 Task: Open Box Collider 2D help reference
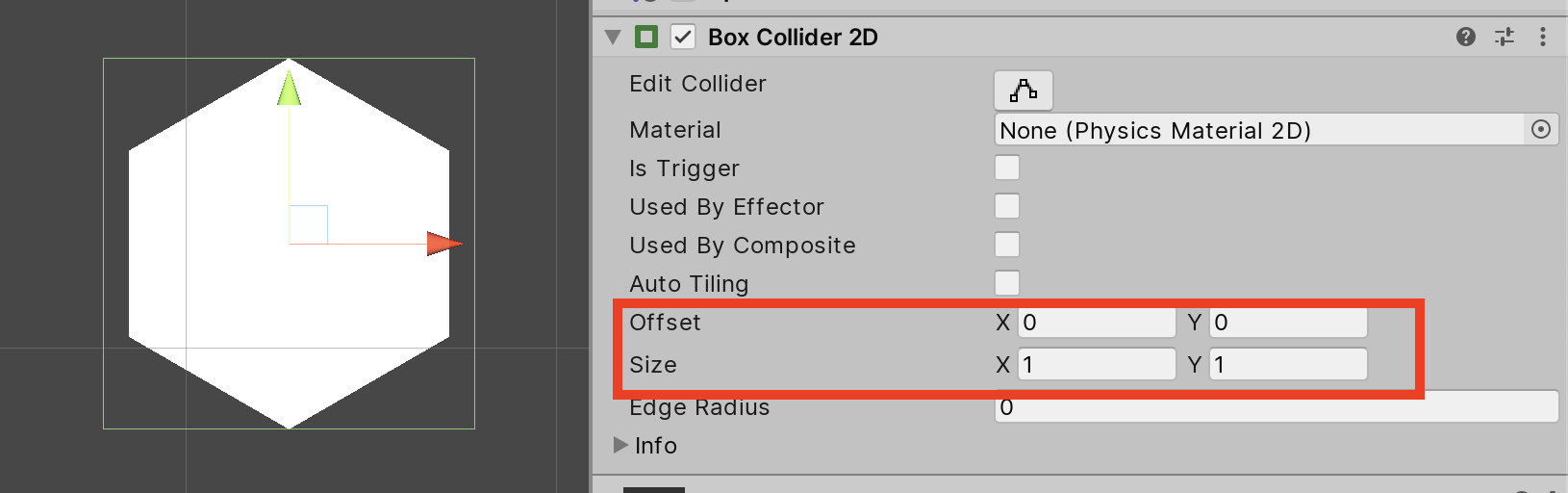coord(1465,37)
